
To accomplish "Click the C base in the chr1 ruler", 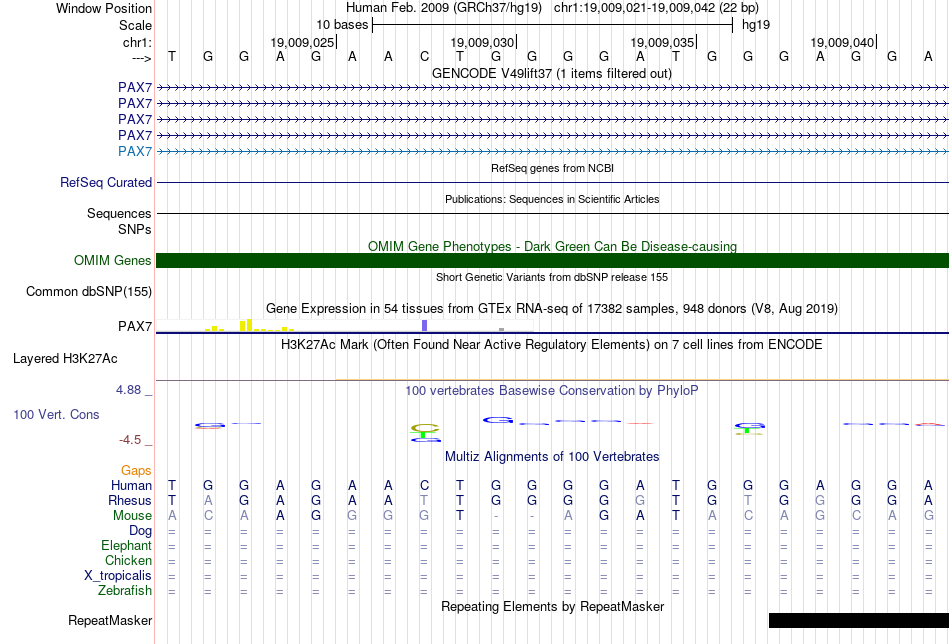I will coord(424,57).
